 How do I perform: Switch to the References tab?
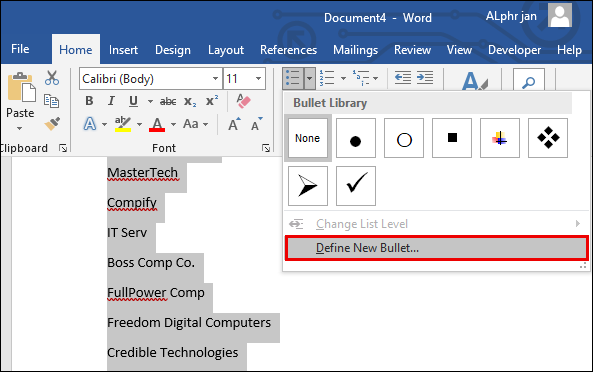tap(288, 50)
